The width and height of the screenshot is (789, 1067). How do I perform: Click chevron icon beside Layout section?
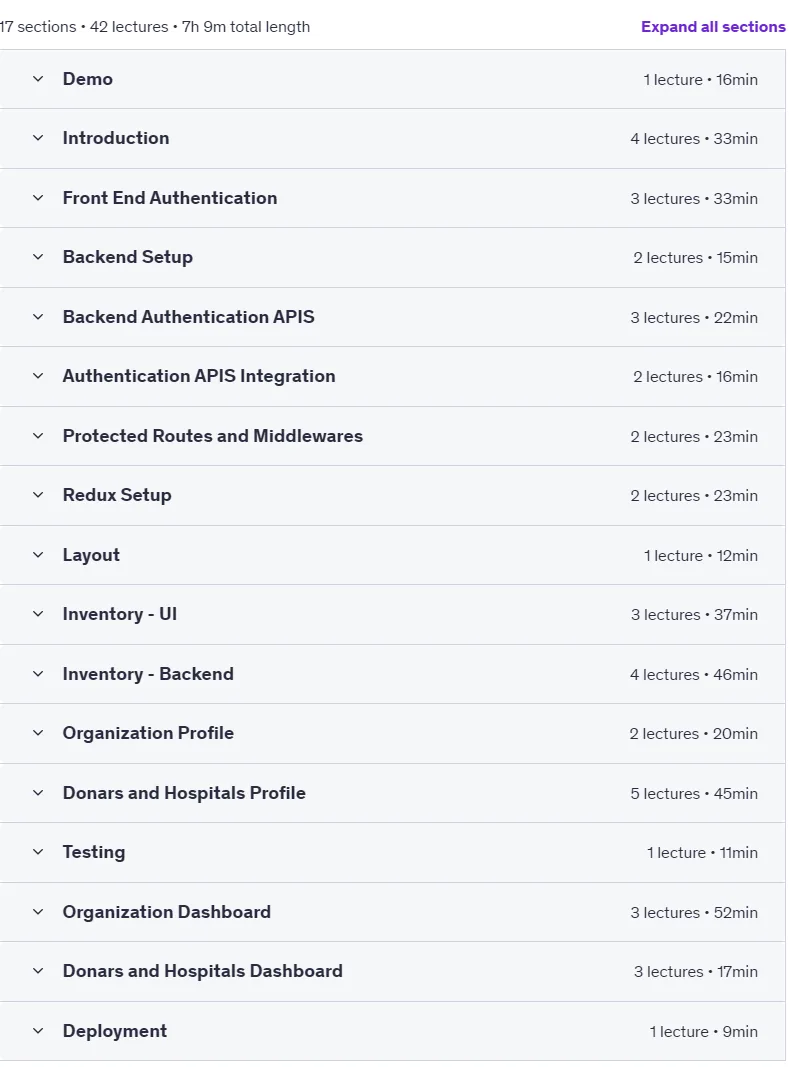38,555
